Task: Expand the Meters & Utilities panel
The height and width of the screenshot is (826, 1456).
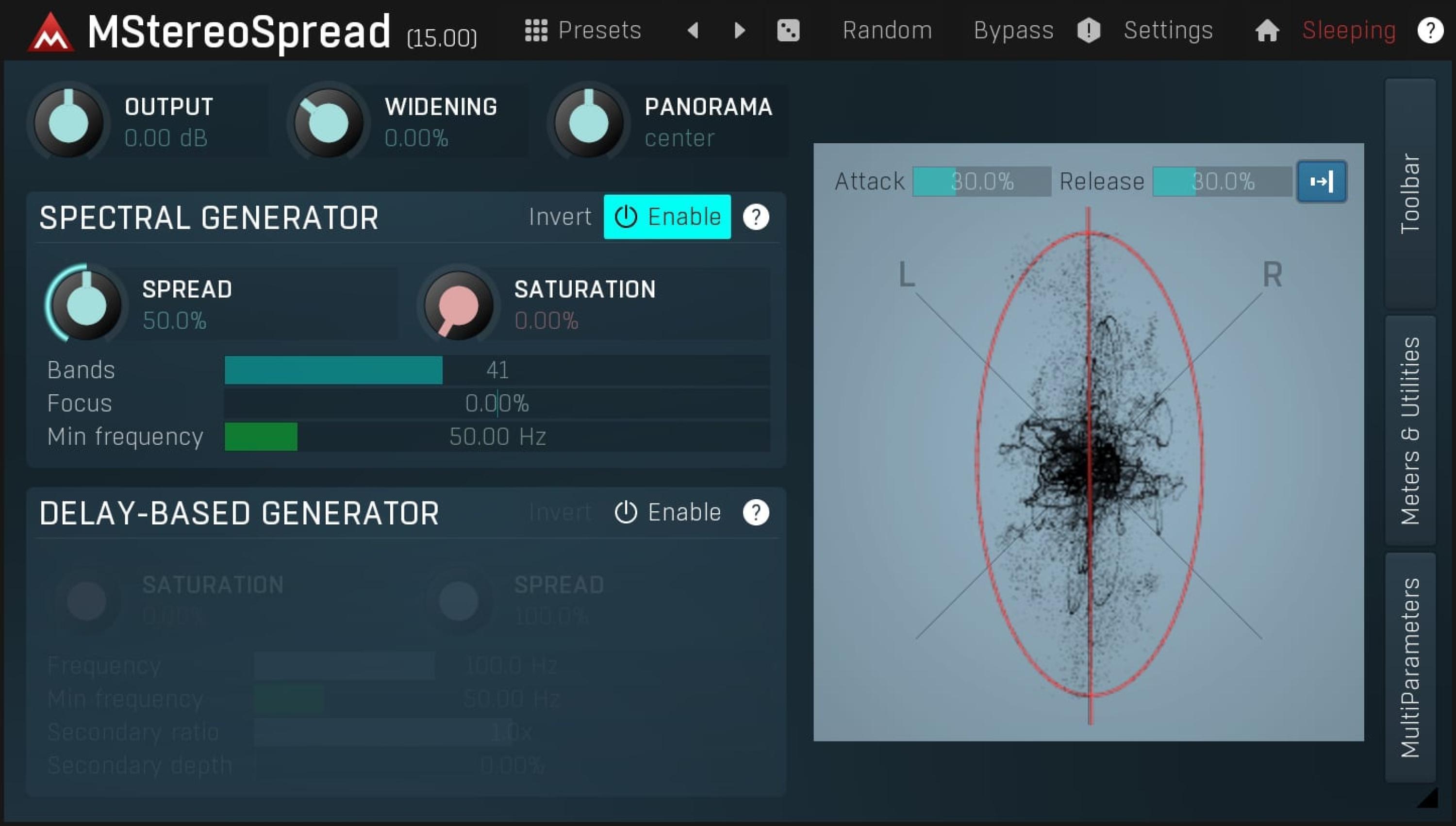Action: tap(1409, 430)
